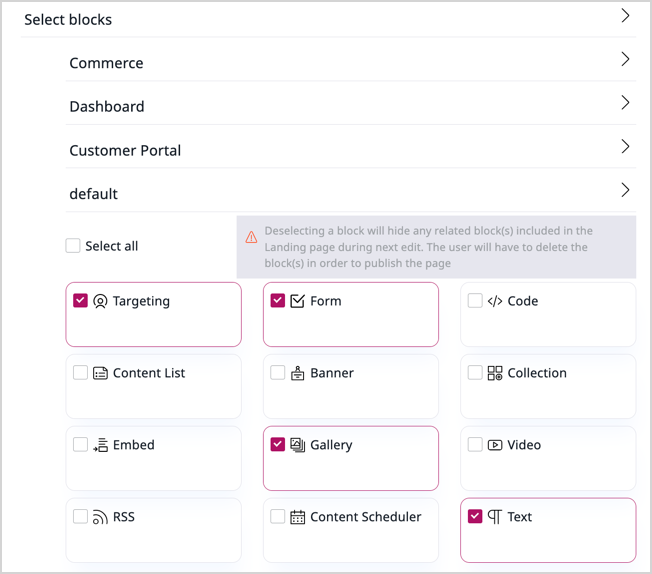This screenshot has width=652, height=574.
Task: Click the Content List icon
Action: point(100,373)
